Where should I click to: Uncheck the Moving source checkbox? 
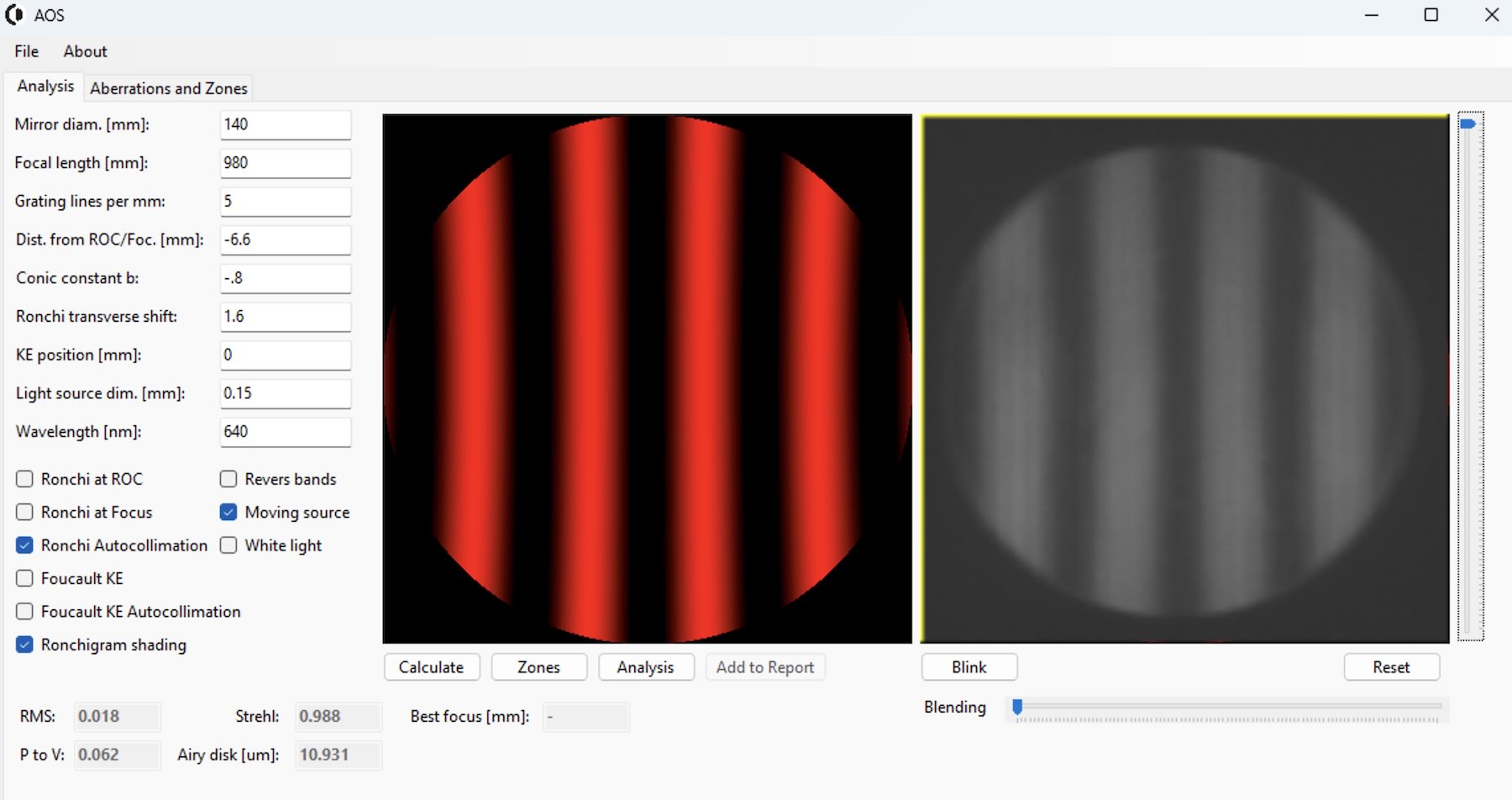(228, 512)
